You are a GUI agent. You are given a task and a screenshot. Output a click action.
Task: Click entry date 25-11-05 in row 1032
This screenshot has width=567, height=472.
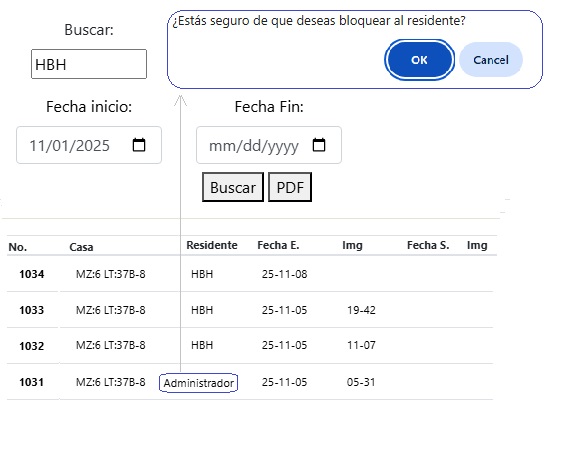(285, 345)
